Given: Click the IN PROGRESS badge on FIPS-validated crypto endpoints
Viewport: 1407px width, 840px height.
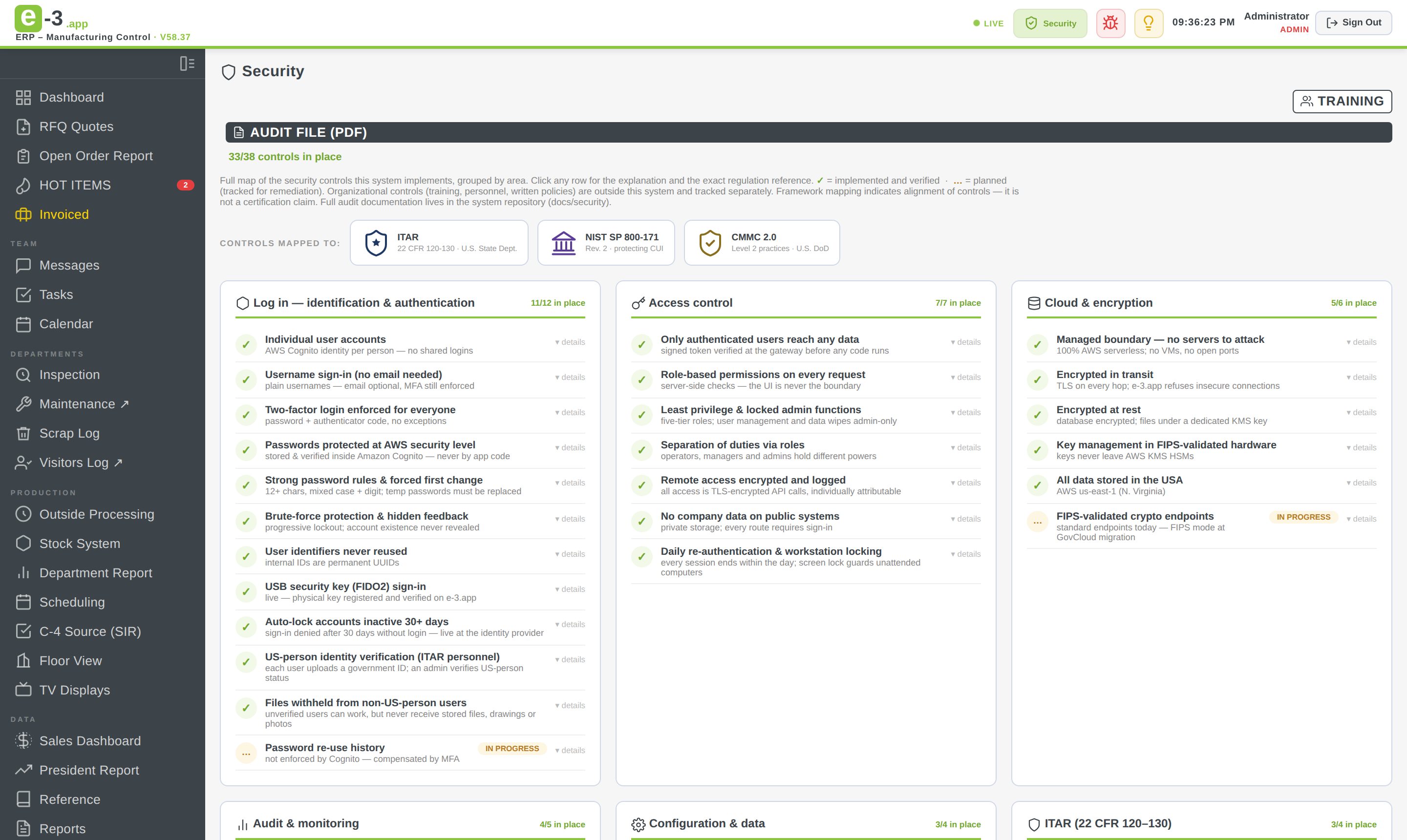Looking at the screenshot, I should click(x=1303, y=517).
